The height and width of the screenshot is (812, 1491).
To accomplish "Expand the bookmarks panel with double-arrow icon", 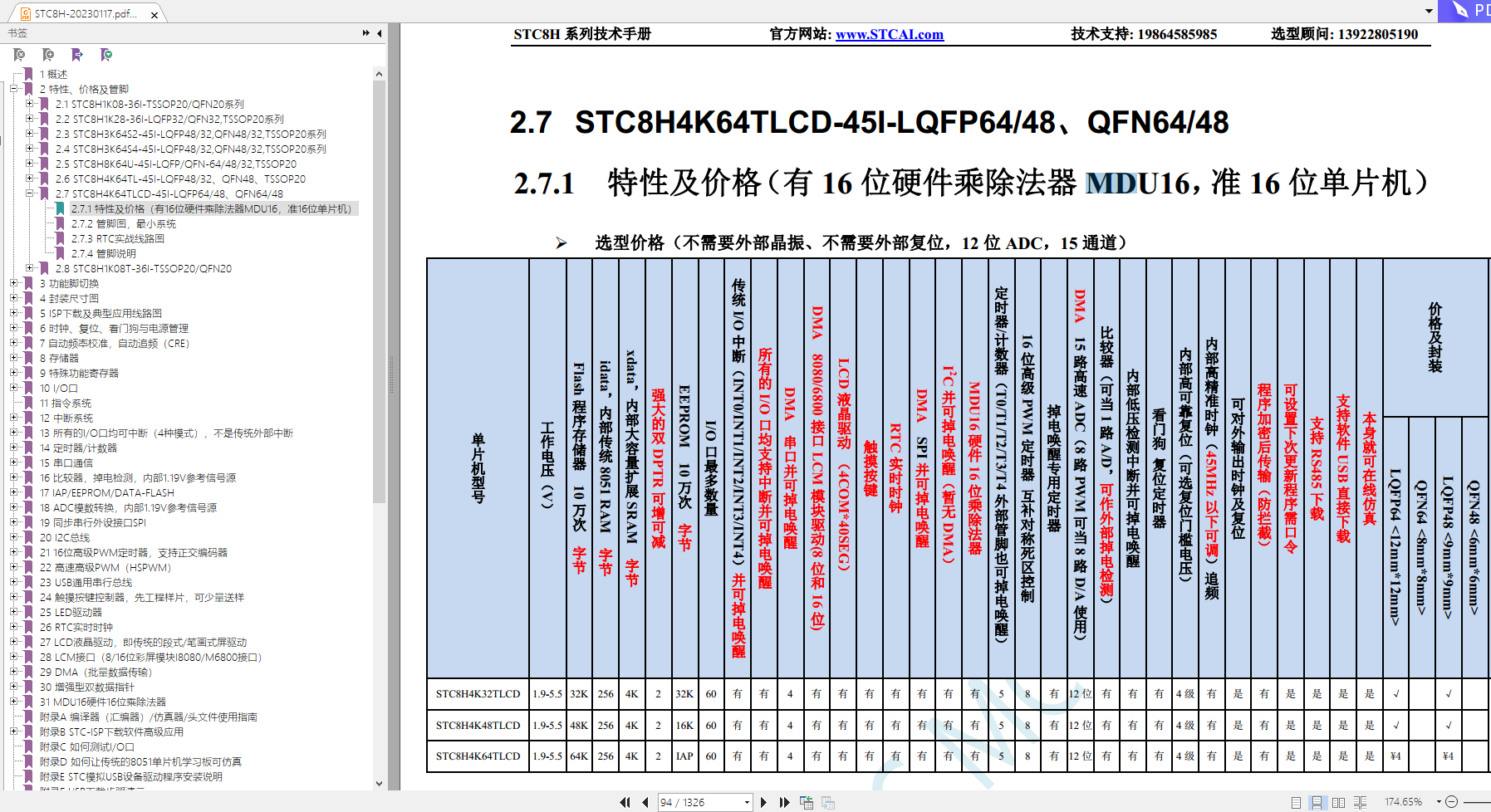I will click(x=366, y=33).
